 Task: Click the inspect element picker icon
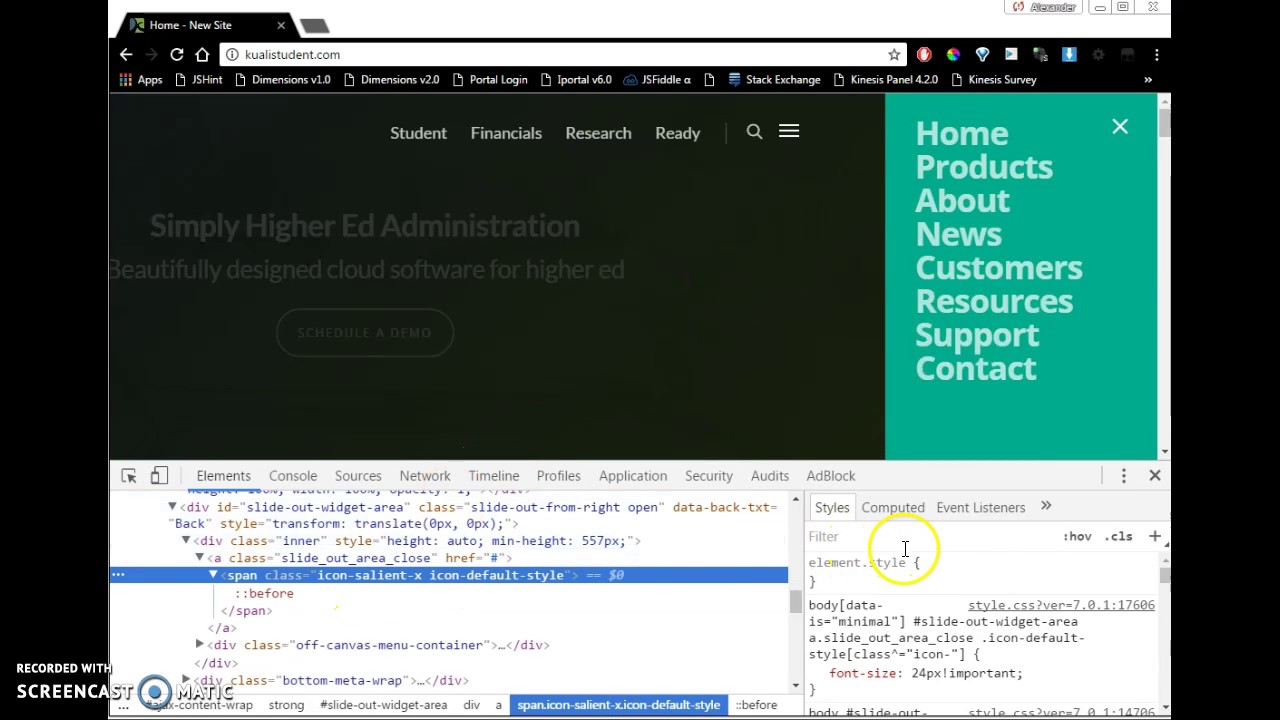click(x=129, y=476)
